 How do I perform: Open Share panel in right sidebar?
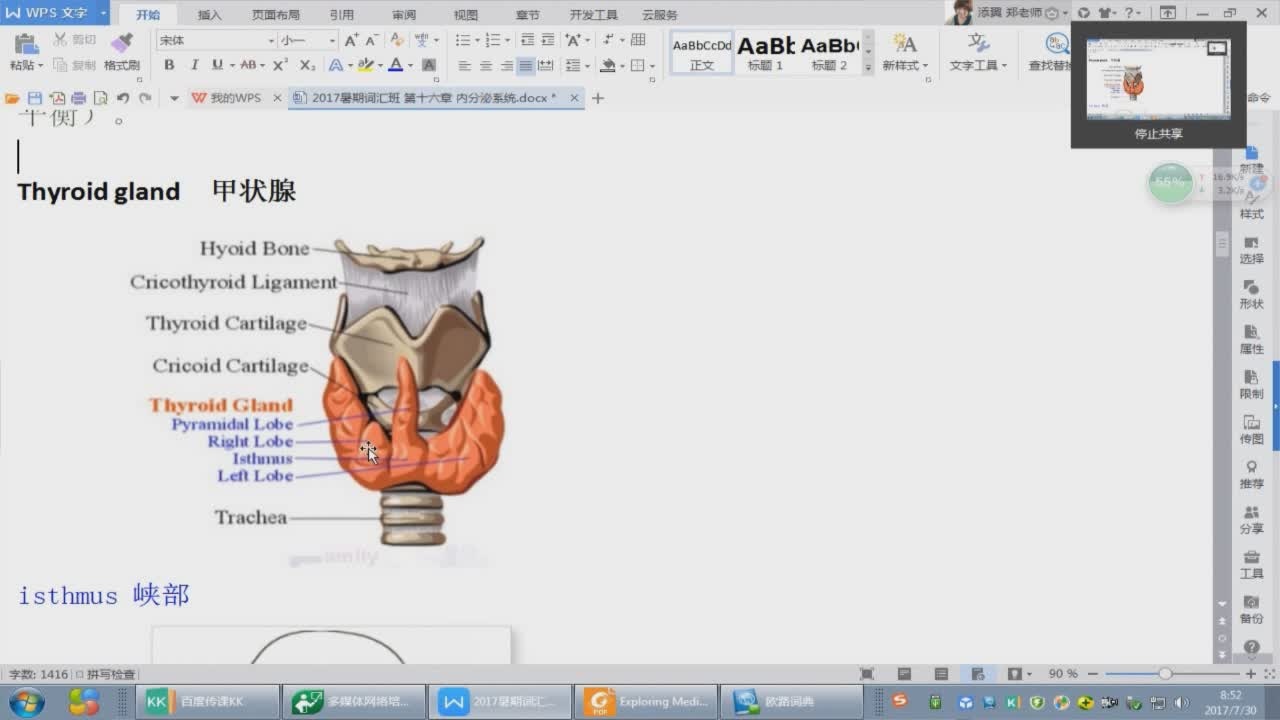point(1251,520)
